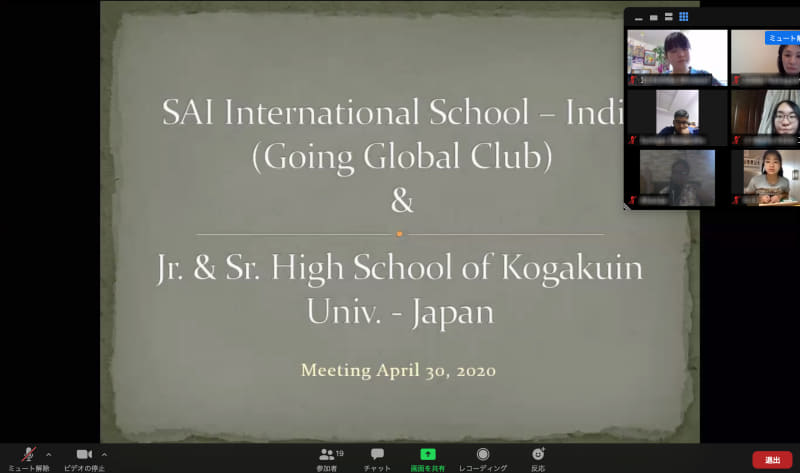
Task: Click the muted mic icon on the wall-art video tile
Action: pyautogui.click(x=633, y=80)
